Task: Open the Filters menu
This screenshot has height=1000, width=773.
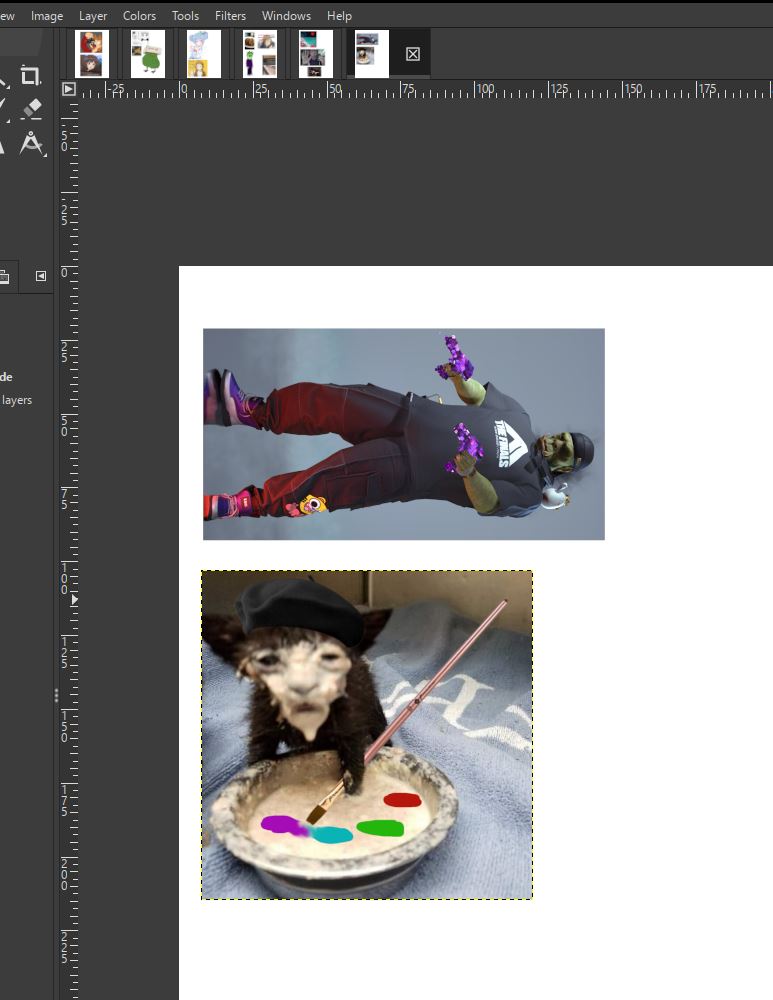Action: [230, 16]
